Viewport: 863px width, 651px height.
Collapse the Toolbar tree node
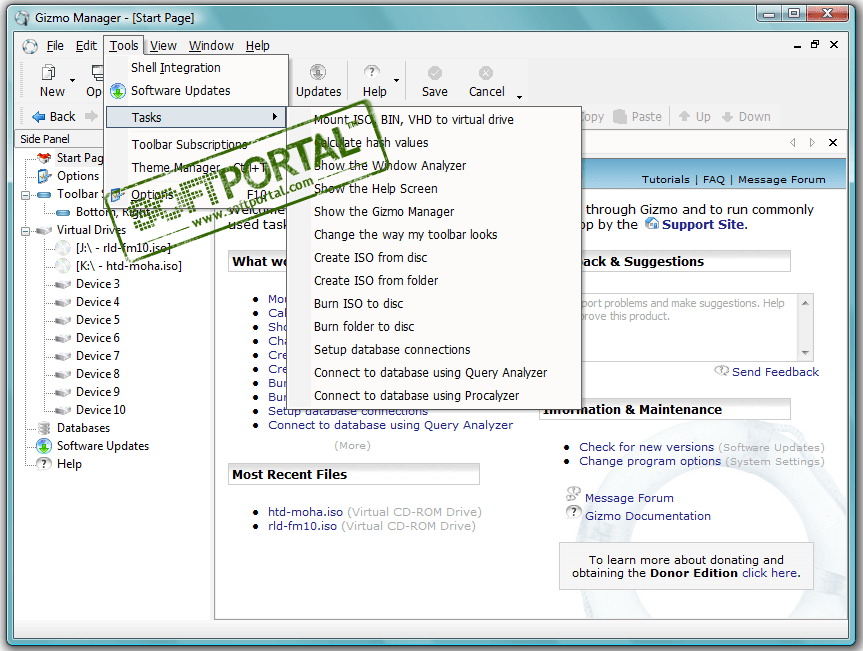pyautogui.click(x=25, y=195)
